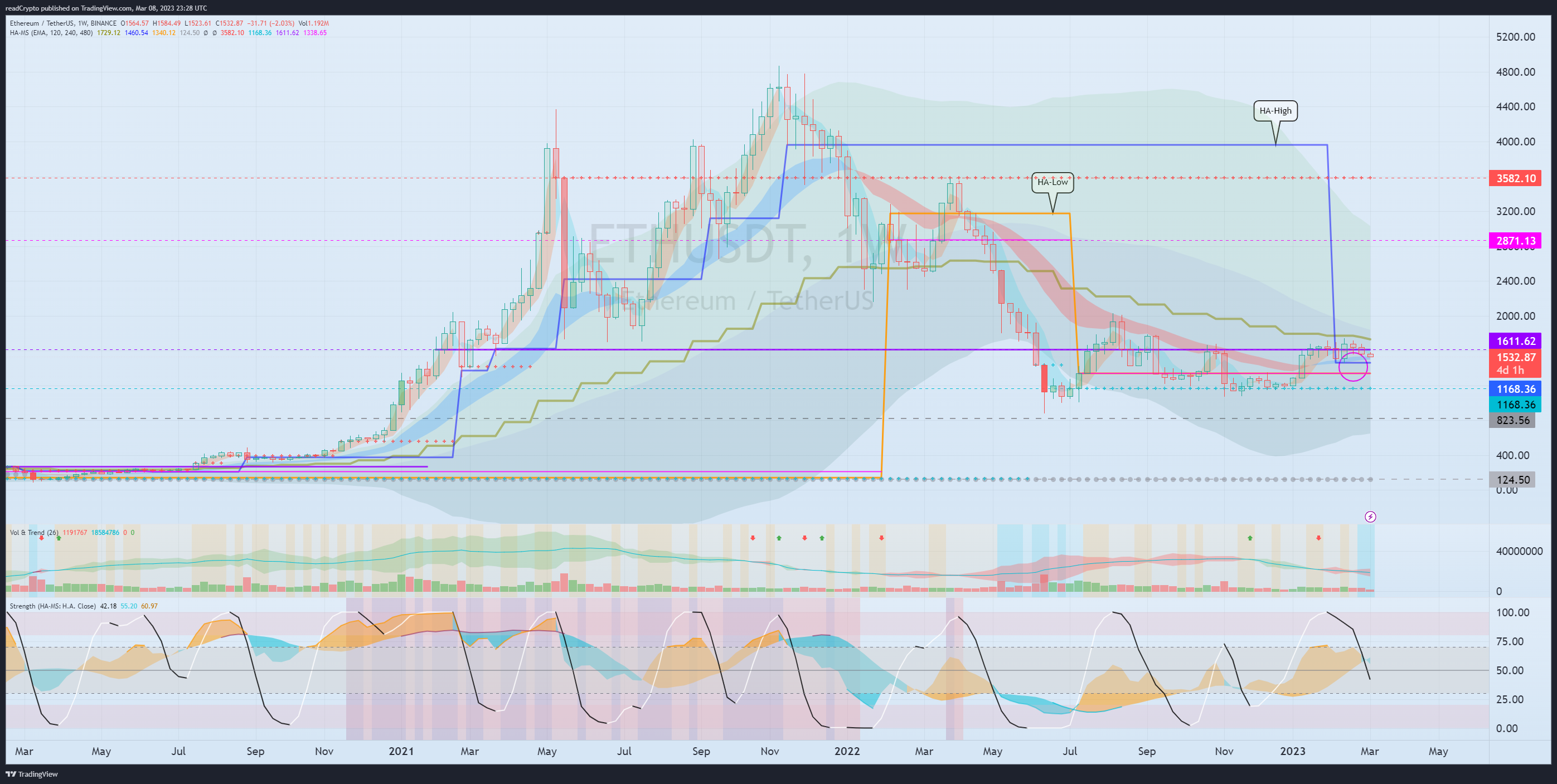Click the 42.18 value in Strength legend
1557x784 pixels.
click(108, 606)
